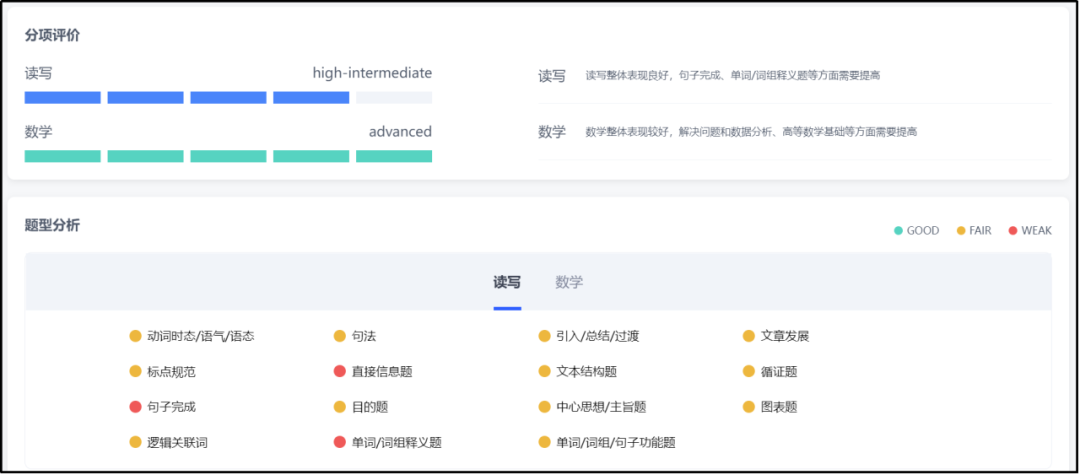Viewport: 1080px width, 475px height.
Task: Click the FAIR legend entry
Action: point(974,231)
